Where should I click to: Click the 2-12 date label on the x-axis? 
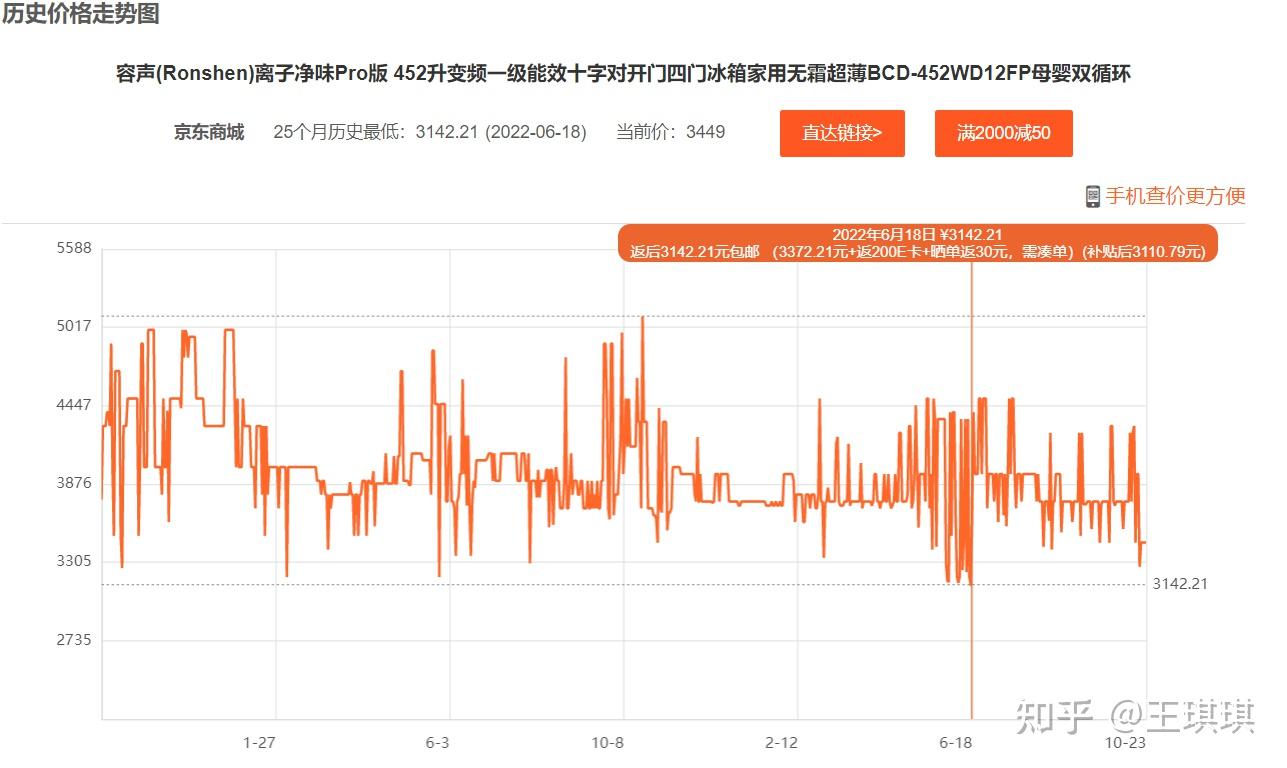(x=781, y=743)
